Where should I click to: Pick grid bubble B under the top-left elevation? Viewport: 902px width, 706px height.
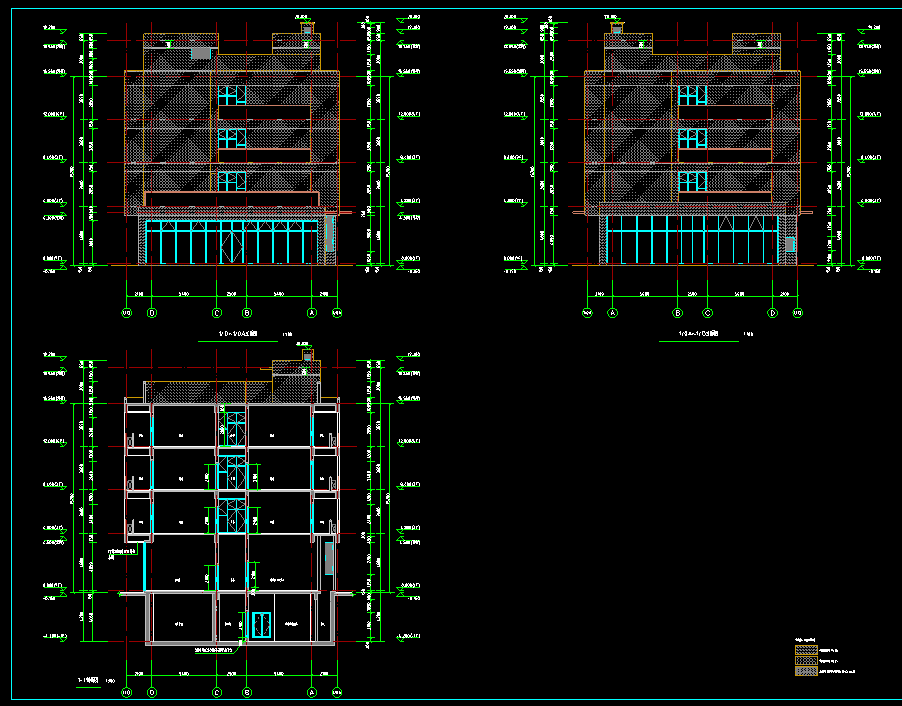coord(246,313)
